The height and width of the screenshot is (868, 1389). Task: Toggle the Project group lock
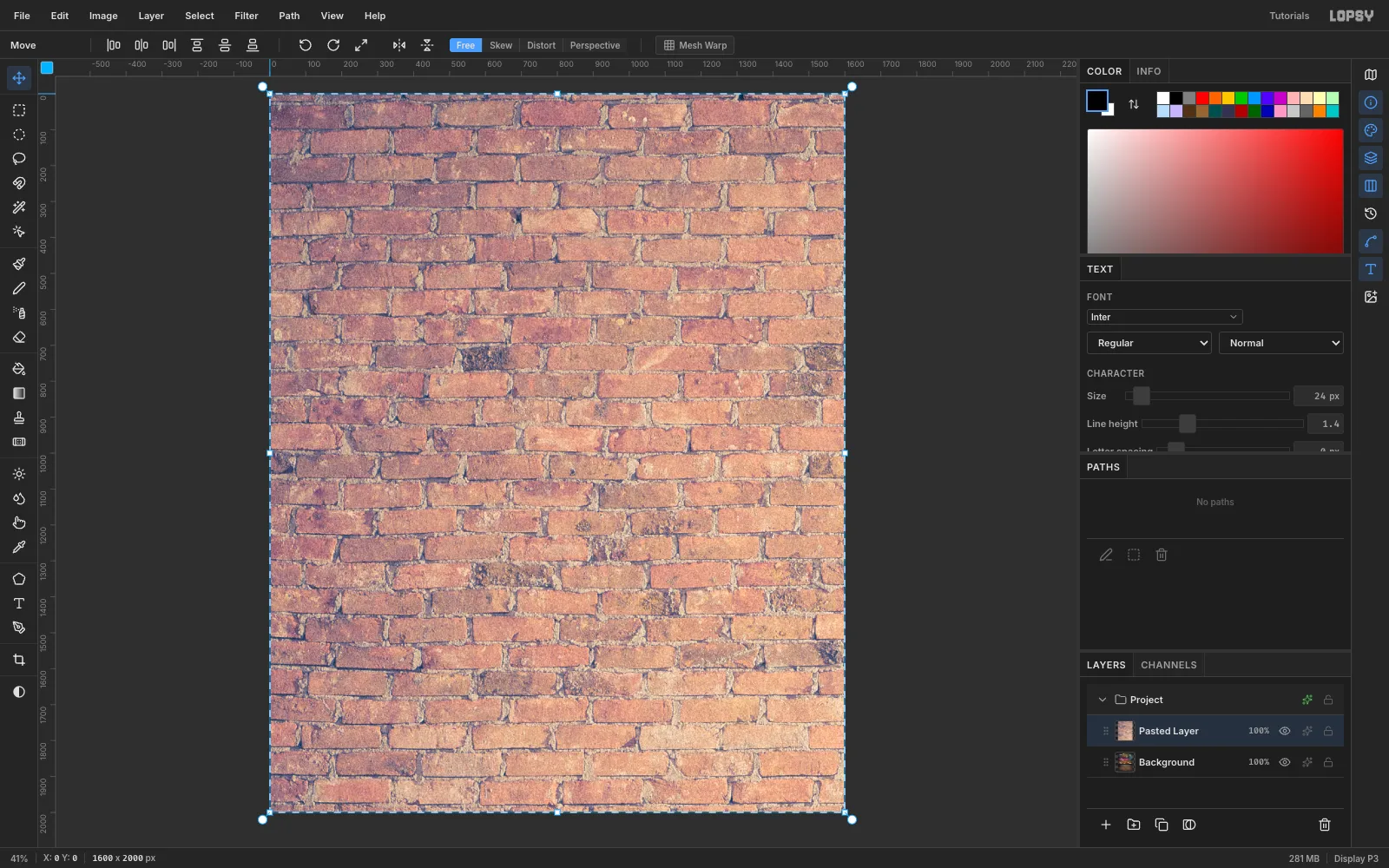(x=1328, y=700)
